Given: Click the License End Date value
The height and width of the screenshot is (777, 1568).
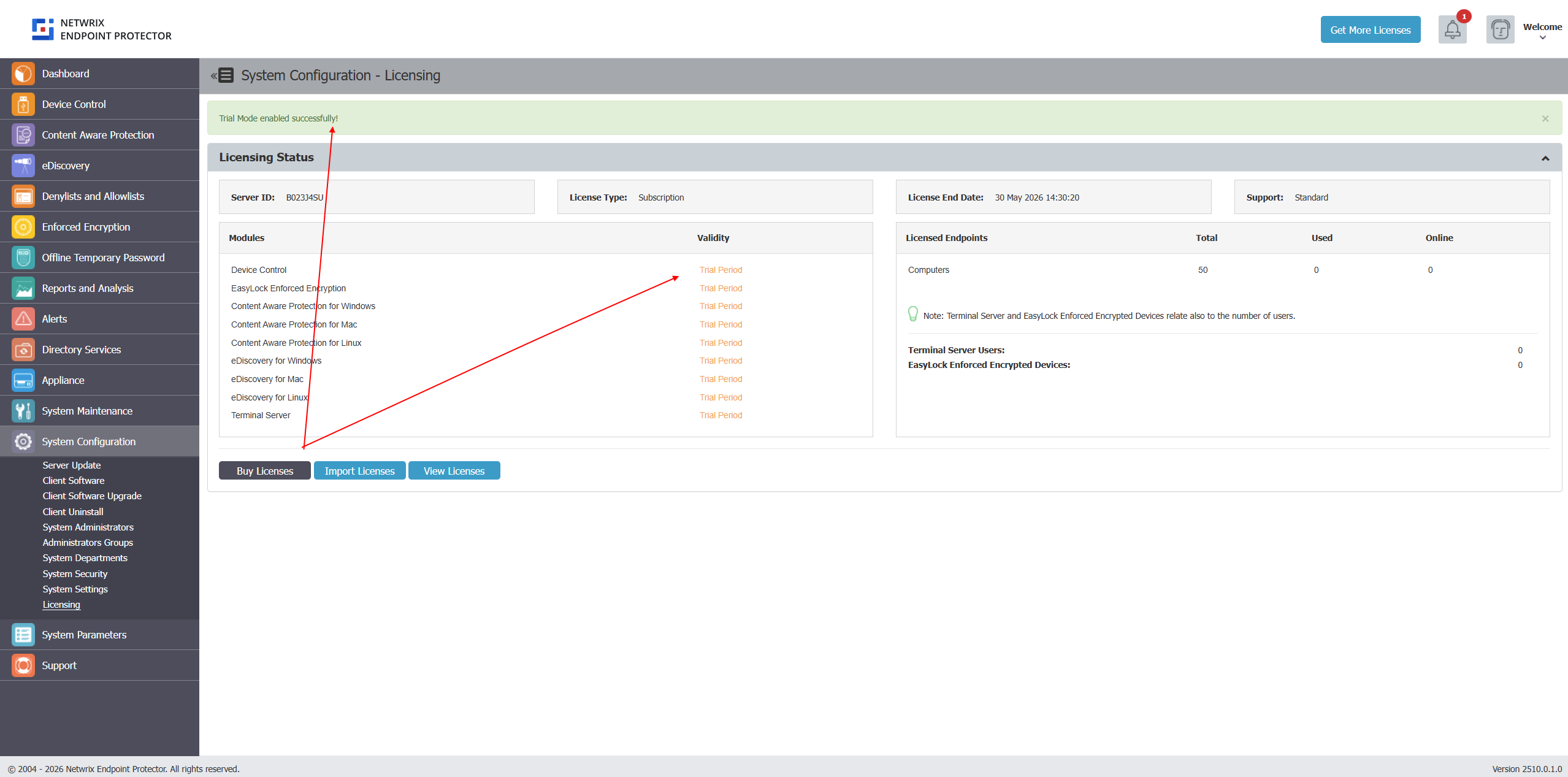Looking at the screenshot, I should click(1037, 197).
